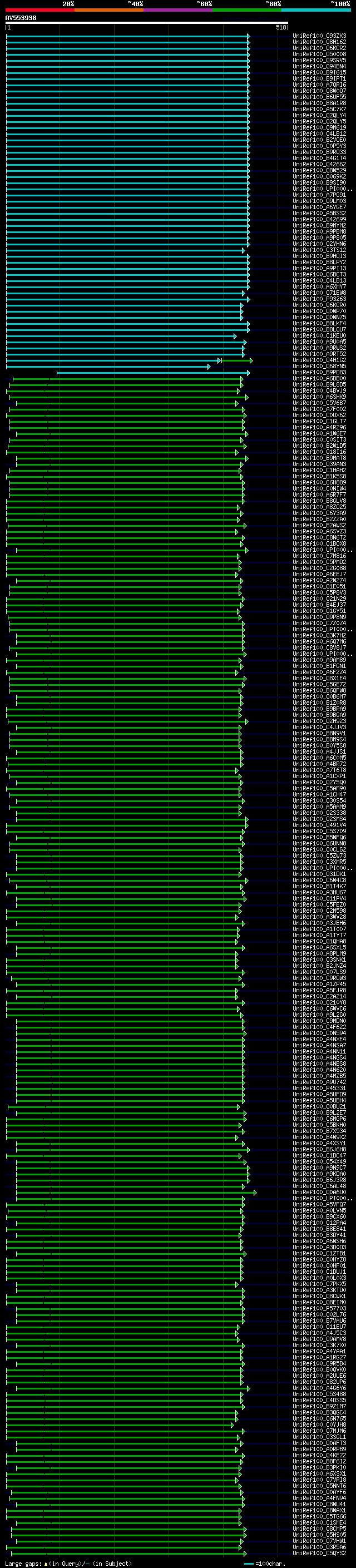Select label UniRef100_A6EEJ7
This screenshot has width=356, height=1568.
319,575
